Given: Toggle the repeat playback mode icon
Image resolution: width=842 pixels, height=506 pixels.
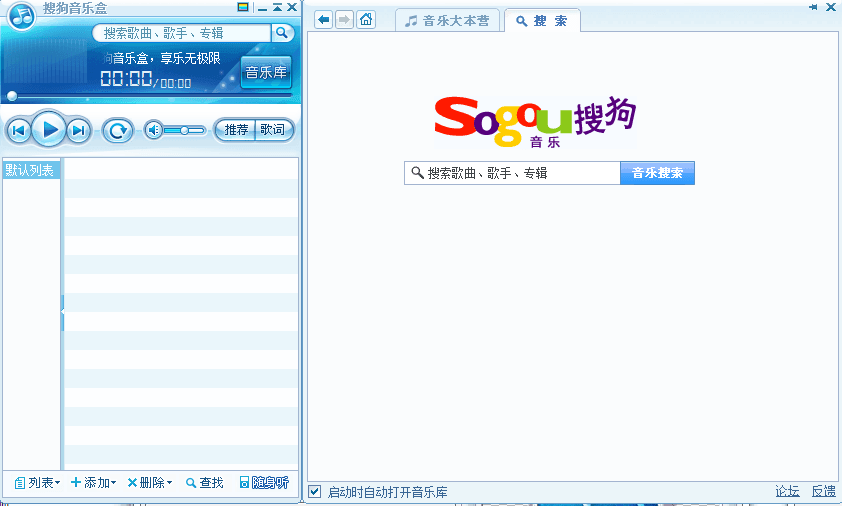Looking at the screenshot, I should [118, 130].
